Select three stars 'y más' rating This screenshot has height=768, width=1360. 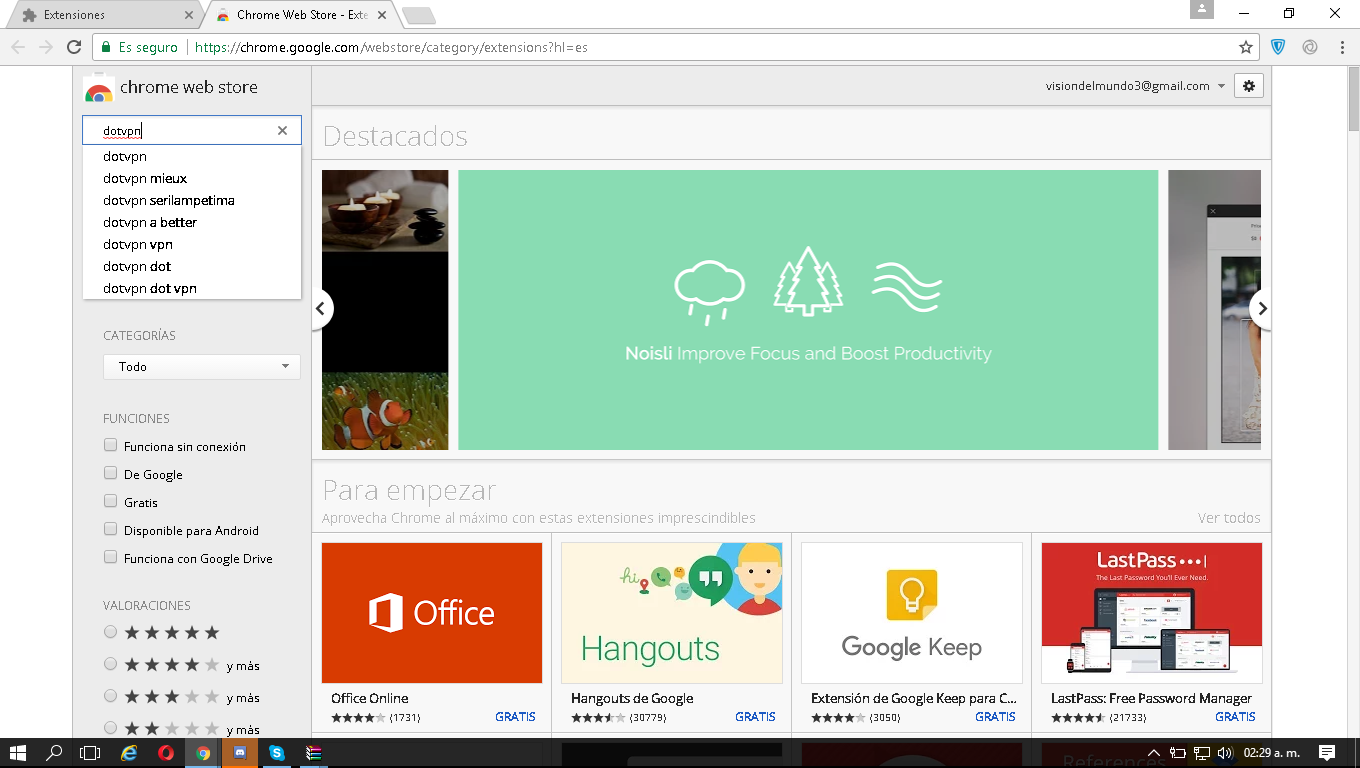(x=111, y=696)
